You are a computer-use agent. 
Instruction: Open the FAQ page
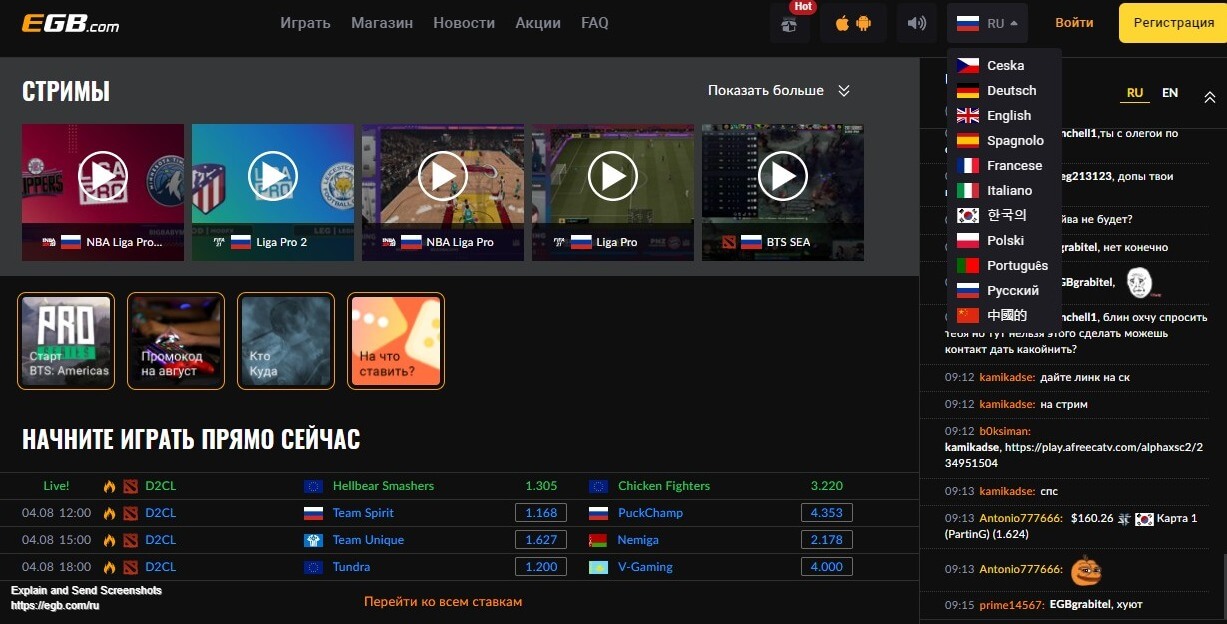point(595,23)
